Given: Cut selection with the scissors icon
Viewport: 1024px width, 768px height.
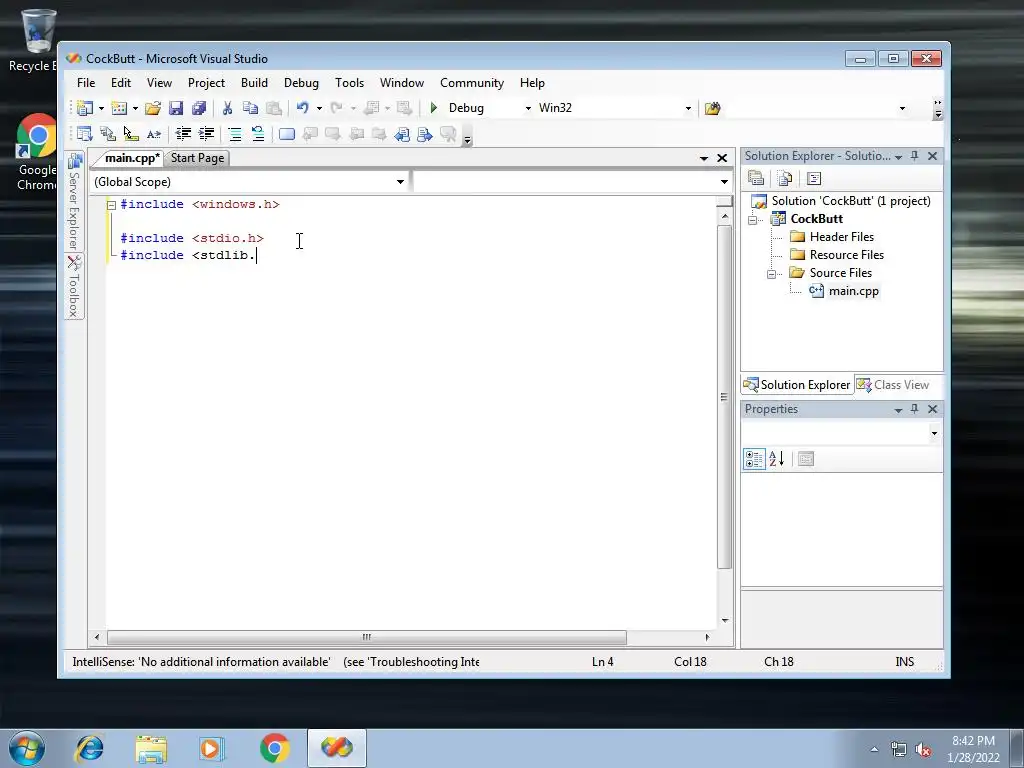Looking at the screenshot, I should 227,108.
